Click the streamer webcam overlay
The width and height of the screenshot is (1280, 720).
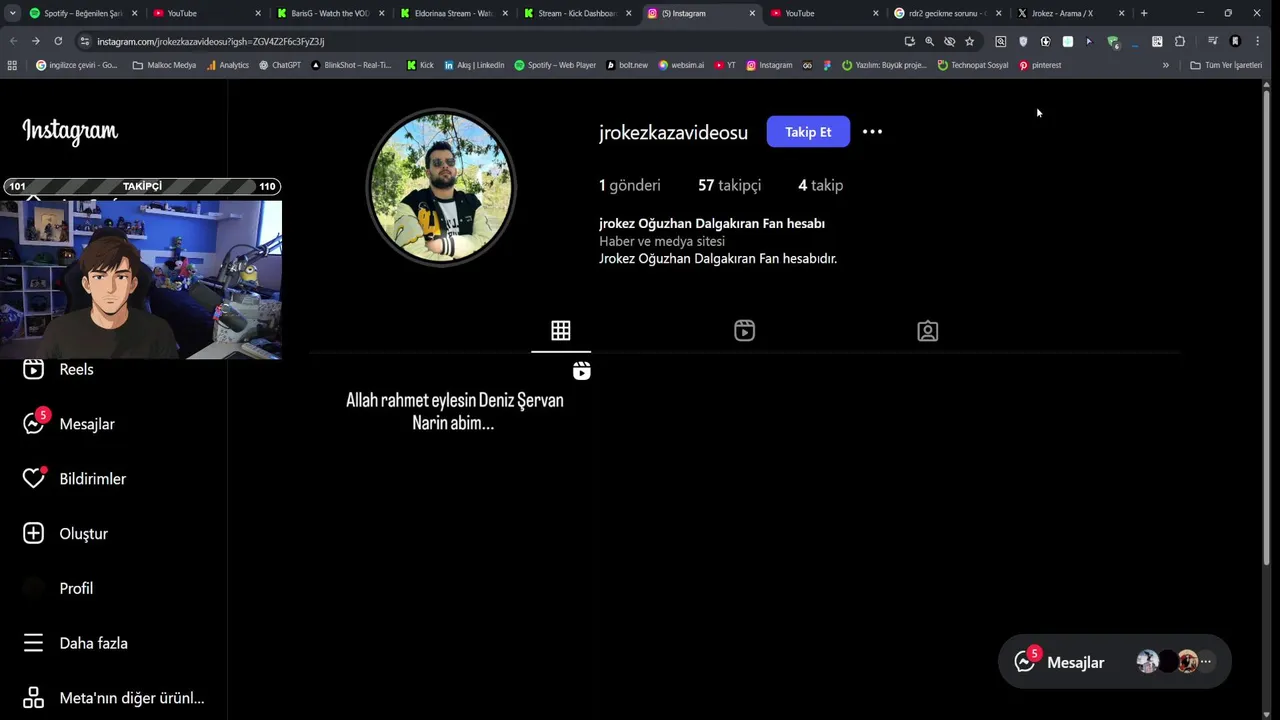point(141,279)
